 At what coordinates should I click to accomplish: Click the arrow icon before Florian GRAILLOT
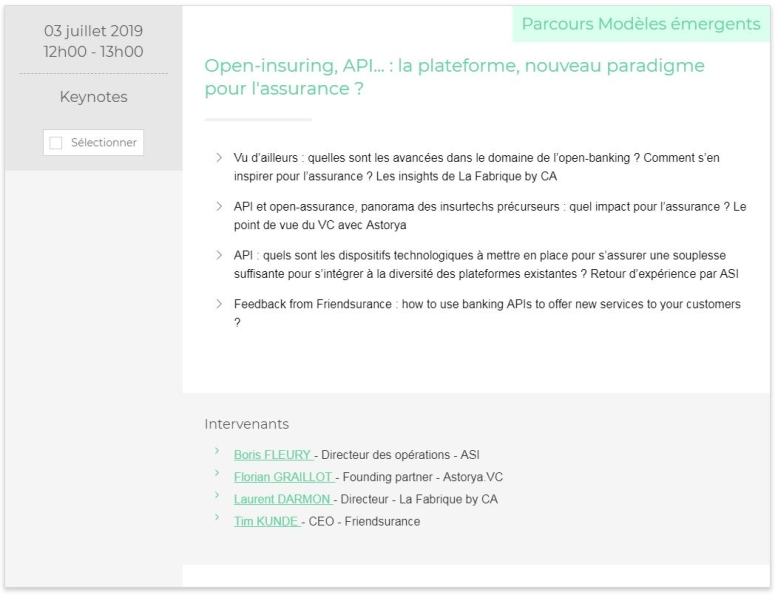217,475
